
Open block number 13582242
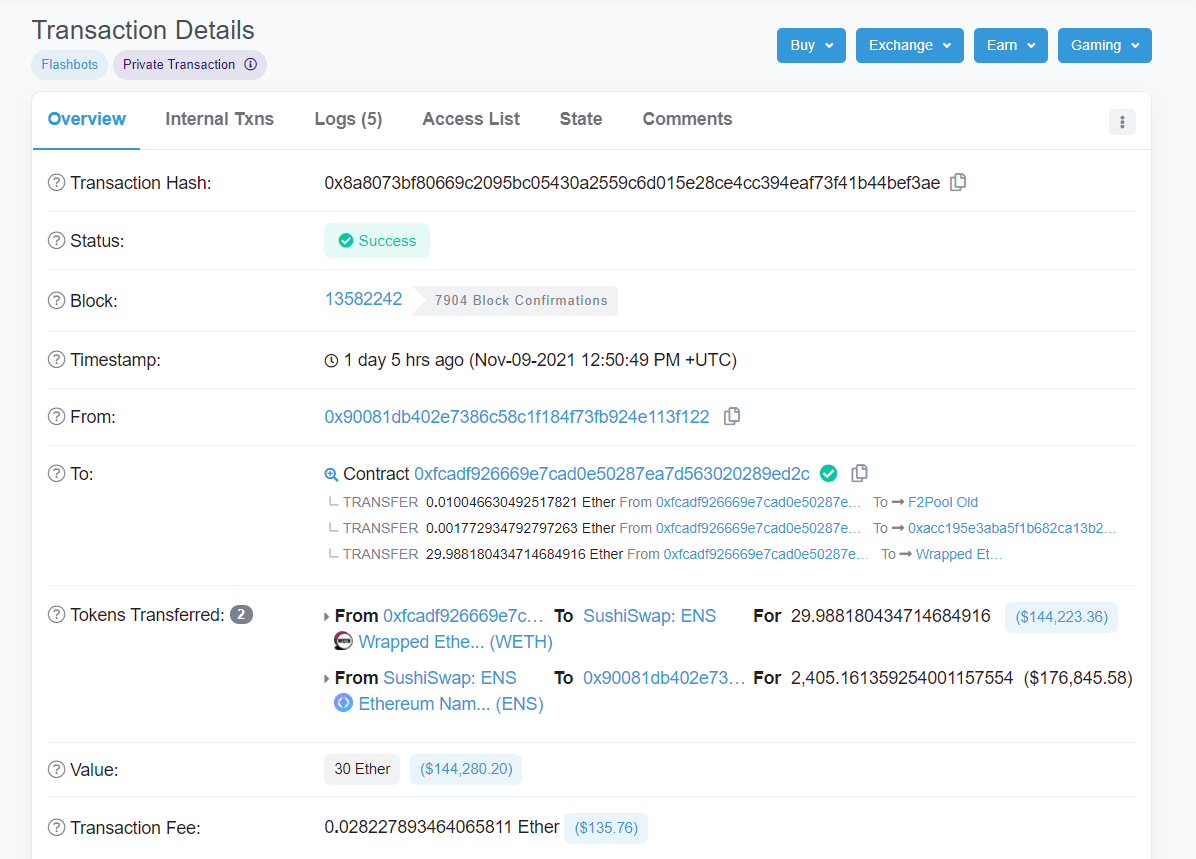point(363,299)
